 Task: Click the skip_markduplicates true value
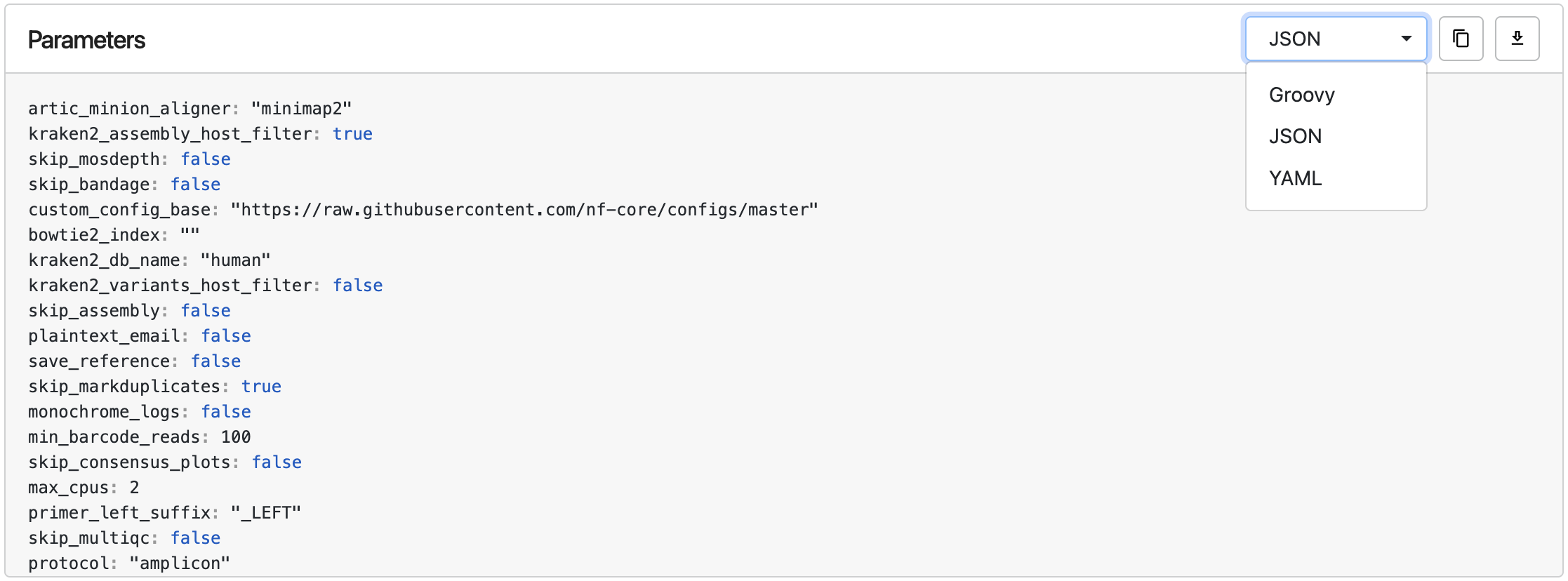point(261,387)
